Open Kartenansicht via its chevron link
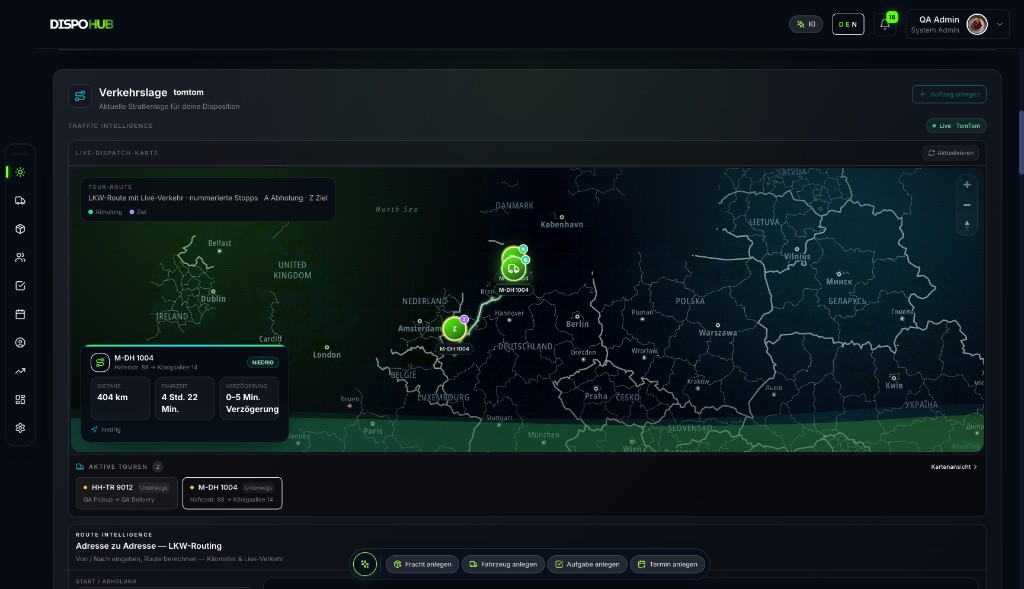This screenshot has width=1024, height=589. point(953,467)
